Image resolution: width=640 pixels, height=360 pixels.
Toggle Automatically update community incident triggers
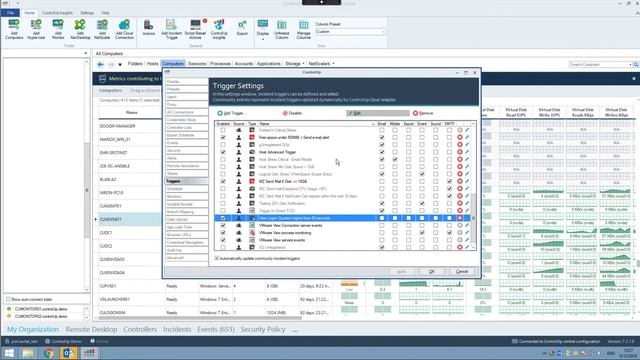[217, 258]
